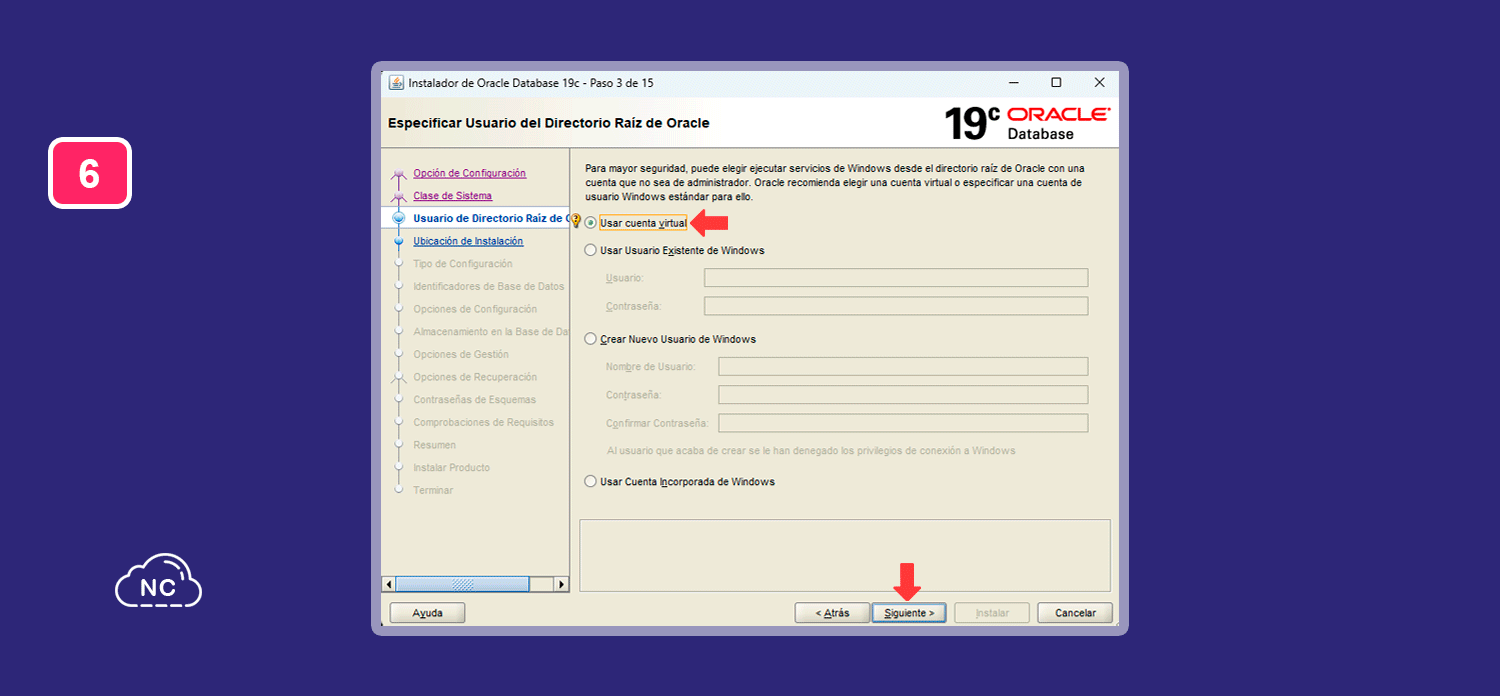Viewport: 1500px width, 696px height.
Task: Click the Almacenamiento en la Base step
Action: [490, 332]
